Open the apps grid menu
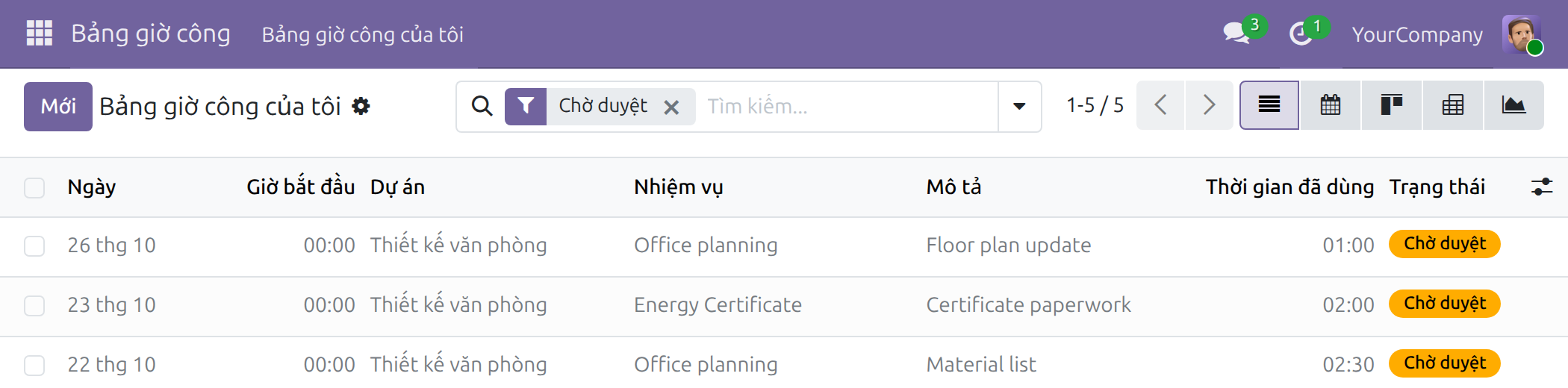This screenshot has height=388, width=1568. 40,34
